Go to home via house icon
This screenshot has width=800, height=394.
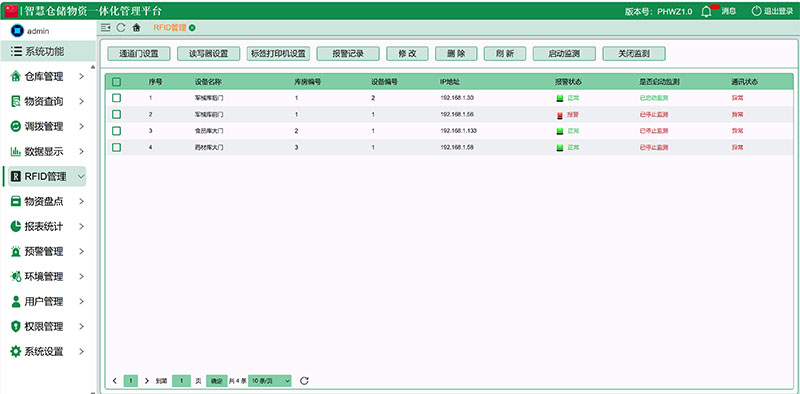[136, 28]
